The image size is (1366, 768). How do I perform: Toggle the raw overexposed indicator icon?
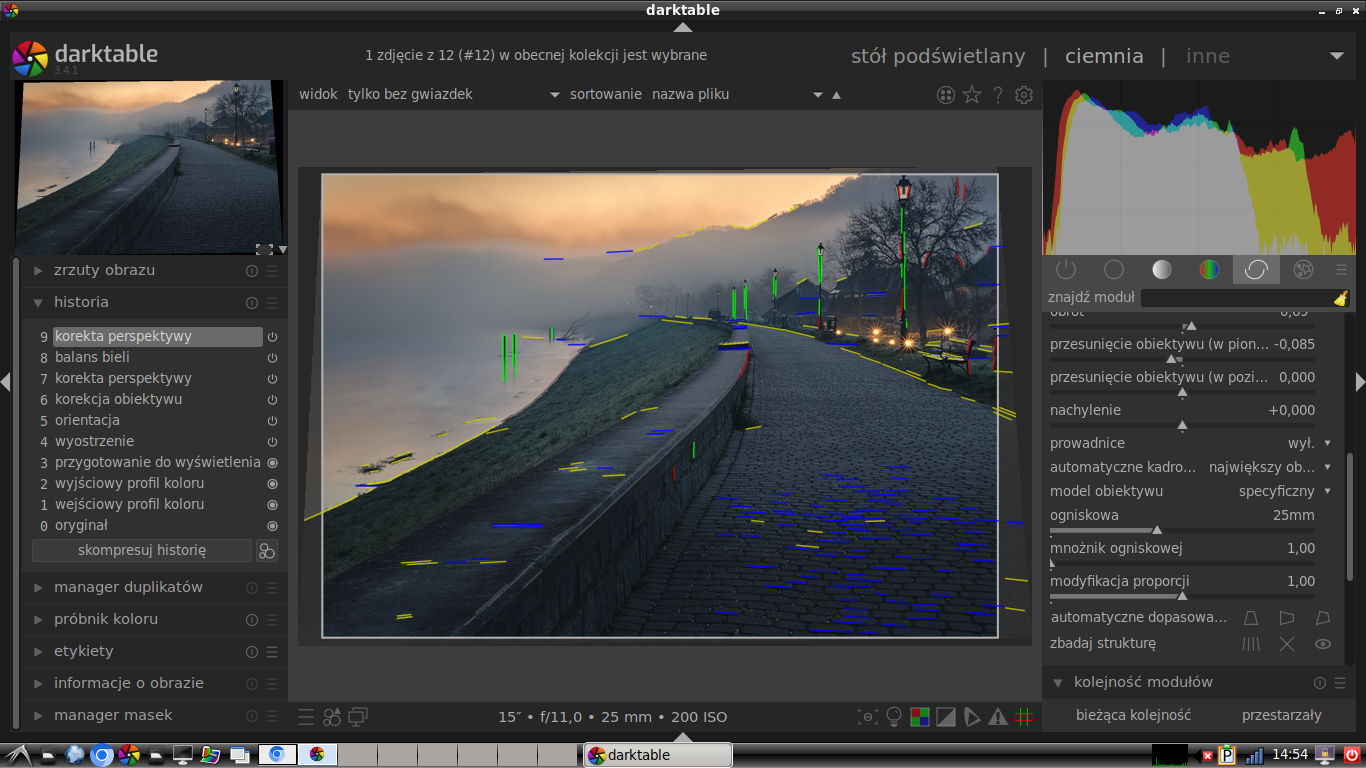pyautogui.click(x=919, y=717)
